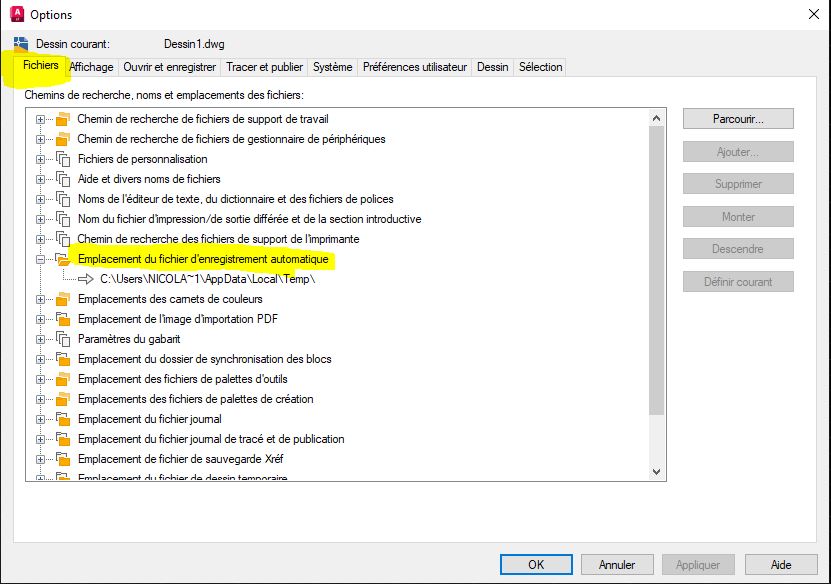Select Emplacement du dossier de synchronisation des blocs
Screen dimensions: 831x584
coord(204,359)
